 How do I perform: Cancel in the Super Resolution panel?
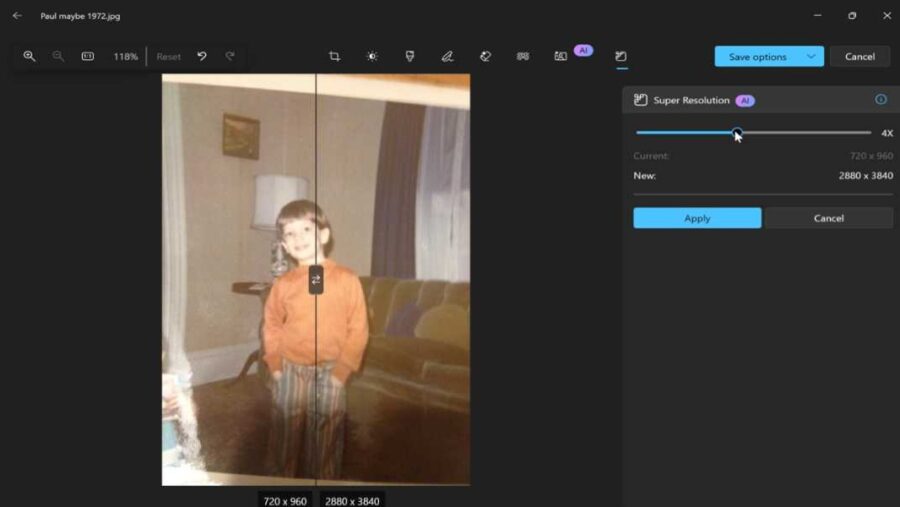click(828, 218)
